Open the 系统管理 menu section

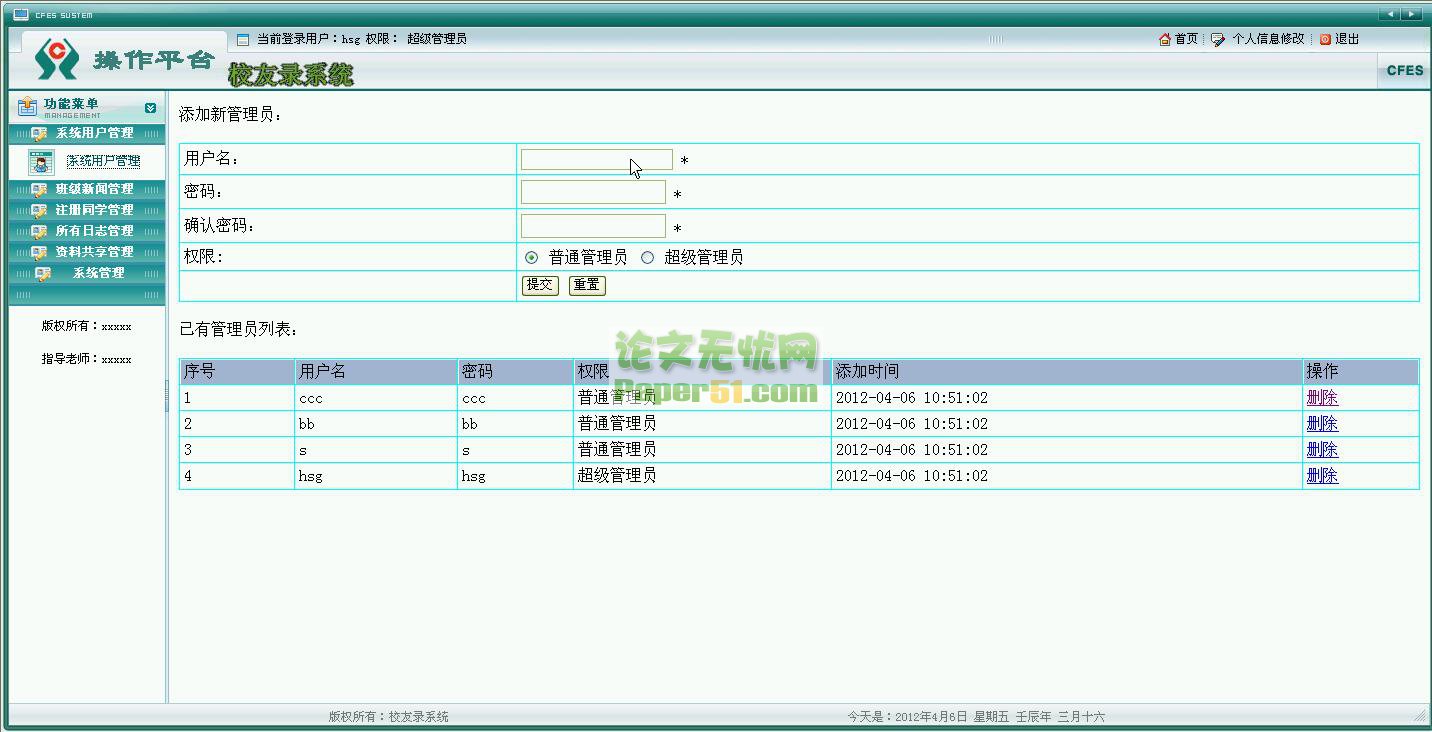[97, 273]
